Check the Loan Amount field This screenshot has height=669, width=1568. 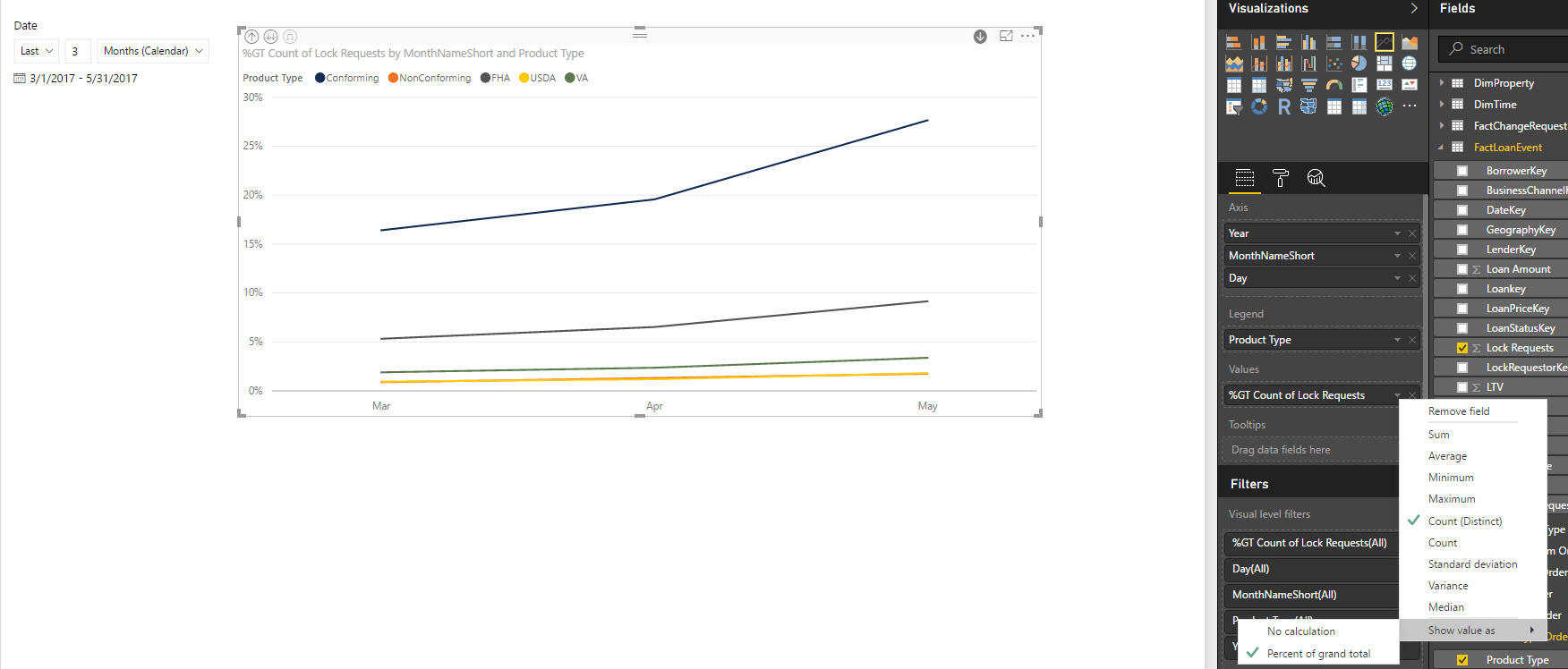point(1462,269)
